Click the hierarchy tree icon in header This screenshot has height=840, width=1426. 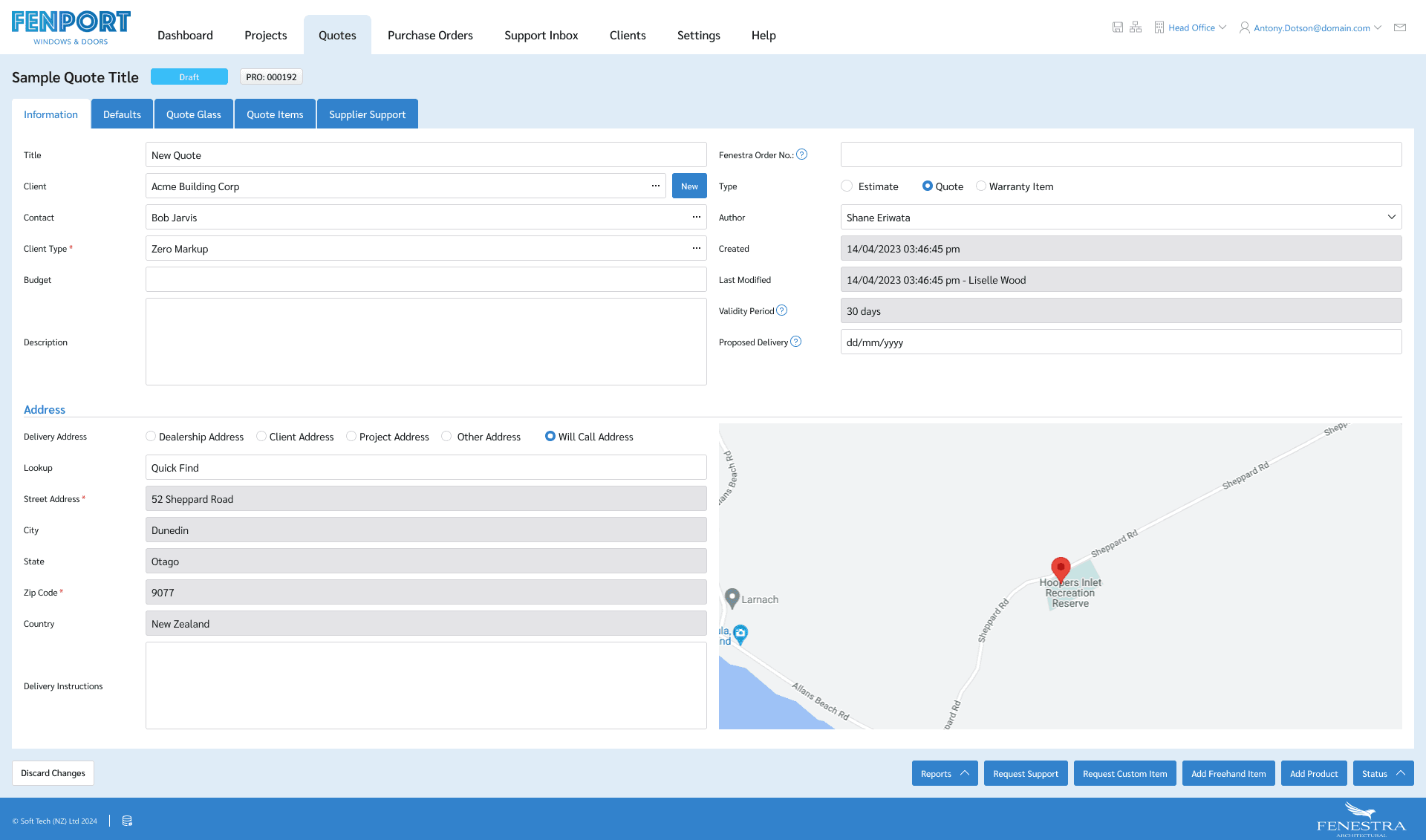point(1136,27)
